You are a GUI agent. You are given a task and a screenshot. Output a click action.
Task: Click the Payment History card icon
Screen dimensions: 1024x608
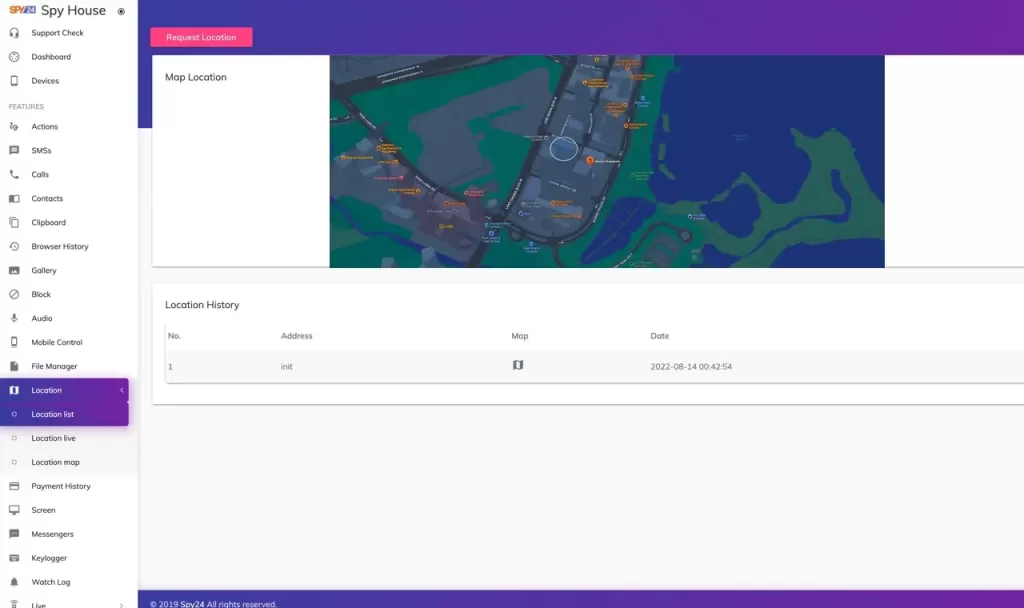click(x=14, y=486)
